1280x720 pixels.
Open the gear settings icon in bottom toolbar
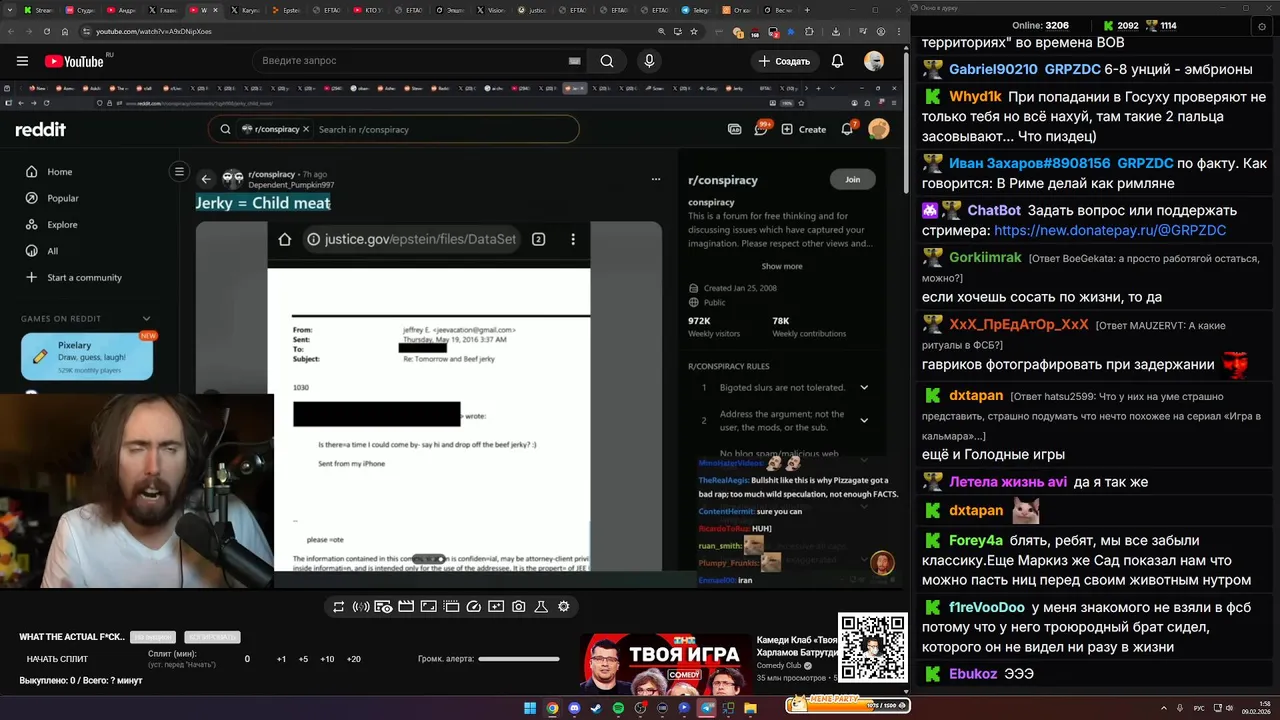(564, 606)
